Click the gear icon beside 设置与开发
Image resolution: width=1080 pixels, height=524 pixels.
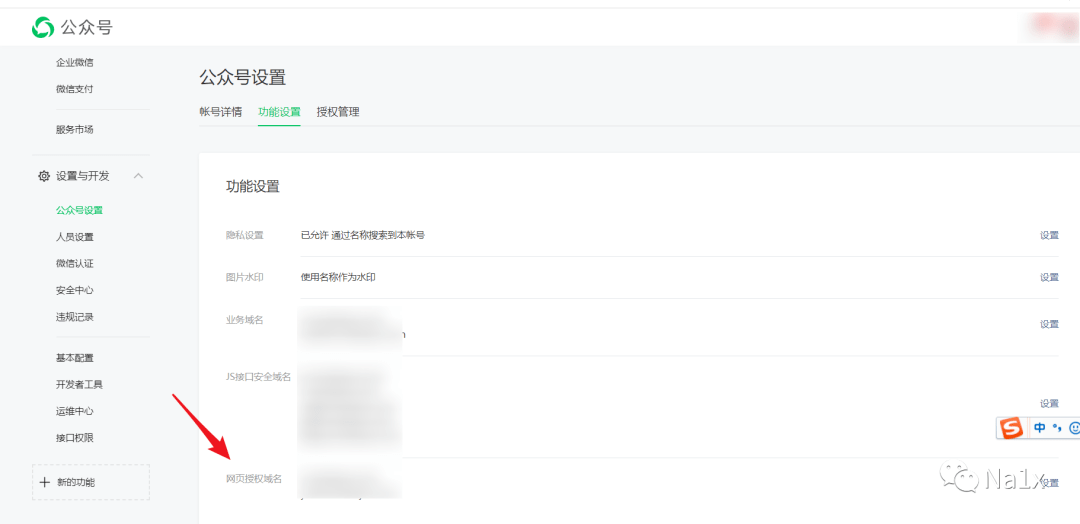click(x=44, y=176)
